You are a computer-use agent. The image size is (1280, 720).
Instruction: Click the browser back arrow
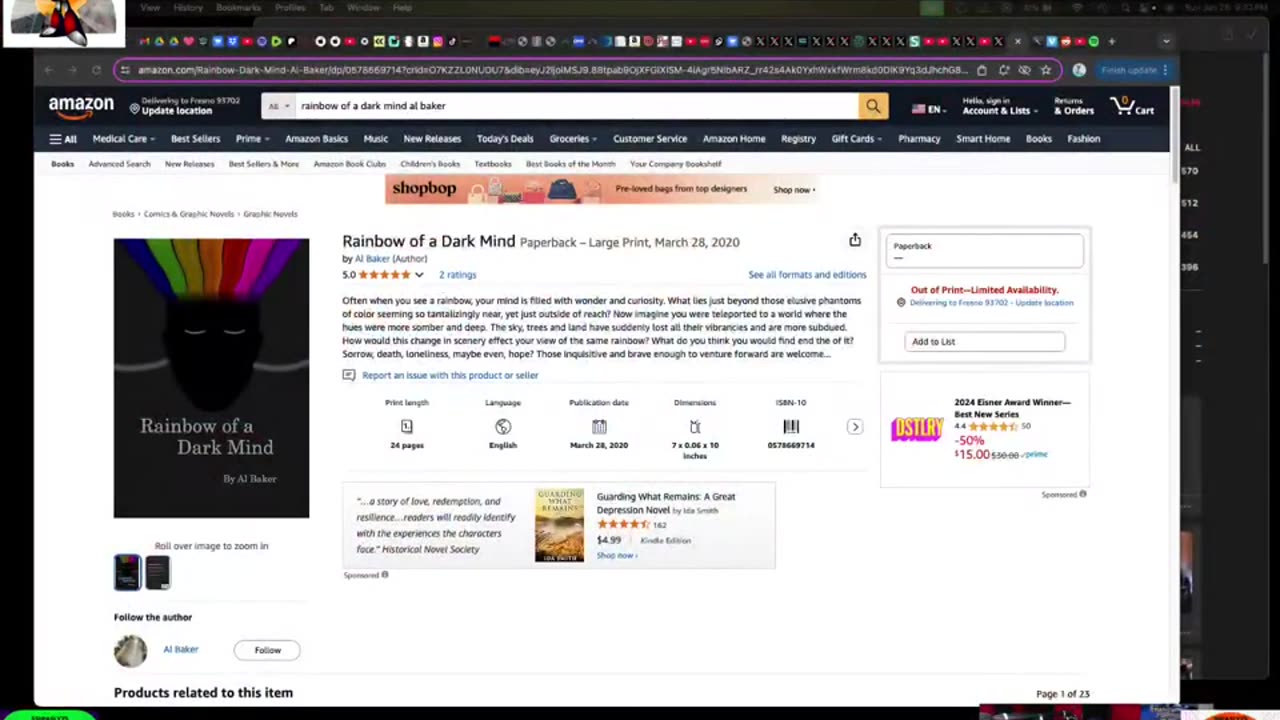click(48, 70)
